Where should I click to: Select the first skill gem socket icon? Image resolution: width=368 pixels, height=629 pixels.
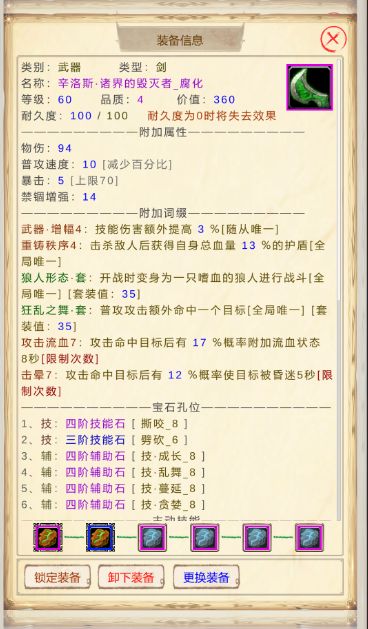tap(48, 537)
